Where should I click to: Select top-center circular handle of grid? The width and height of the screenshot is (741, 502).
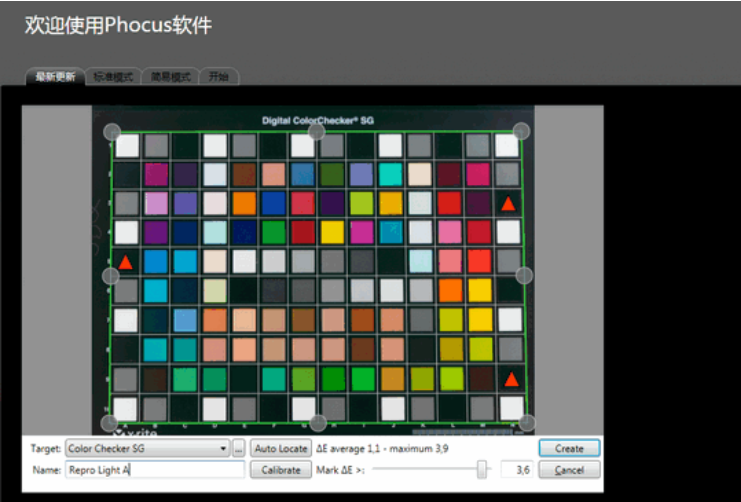click(x=316, y=131)
